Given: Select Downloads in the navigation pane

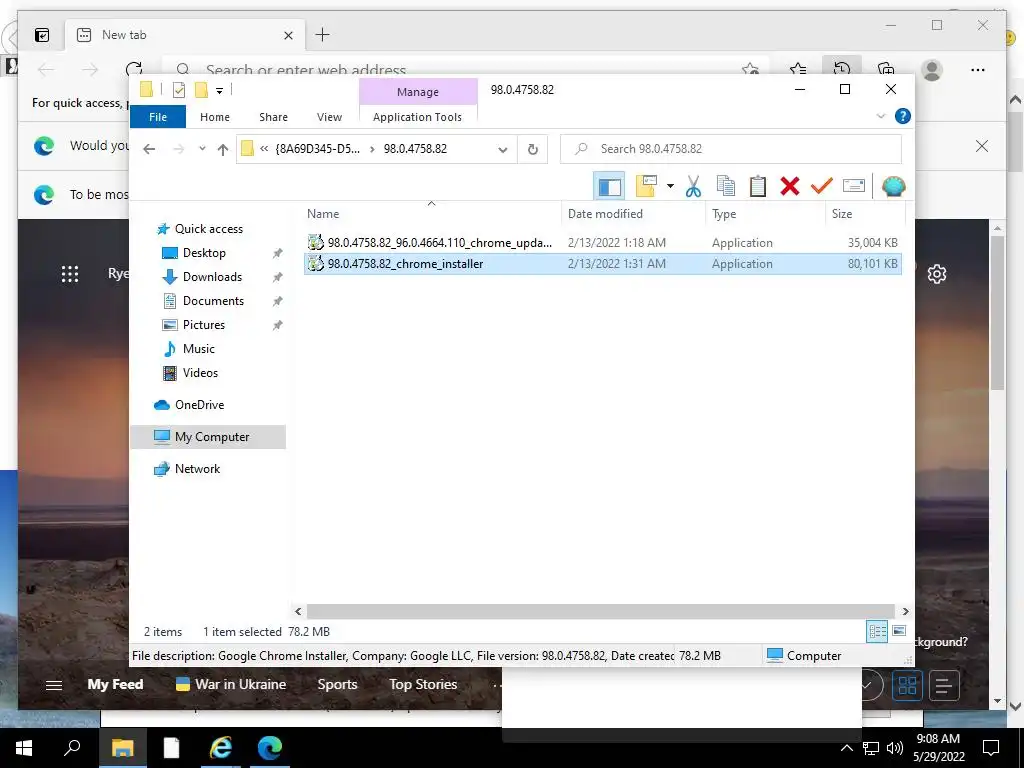Looking at the screenshot, I should (212, 277).
